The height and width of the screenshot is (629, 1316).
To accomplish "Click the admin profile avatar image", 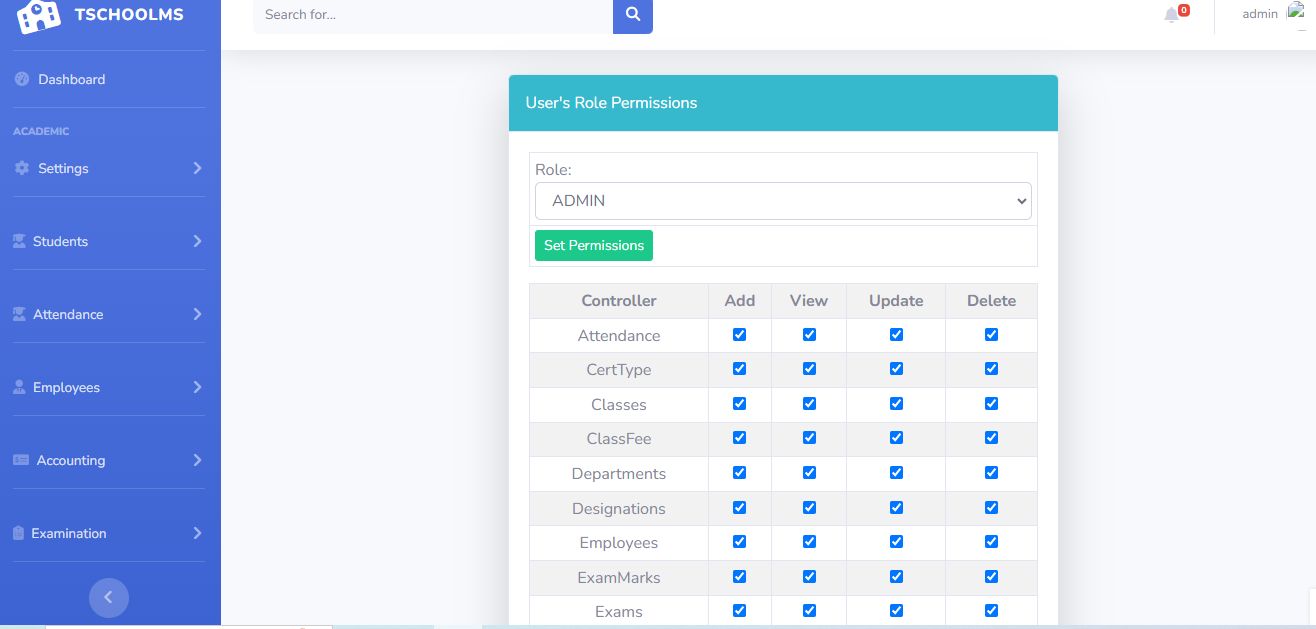I will [x=1296, y=14].
